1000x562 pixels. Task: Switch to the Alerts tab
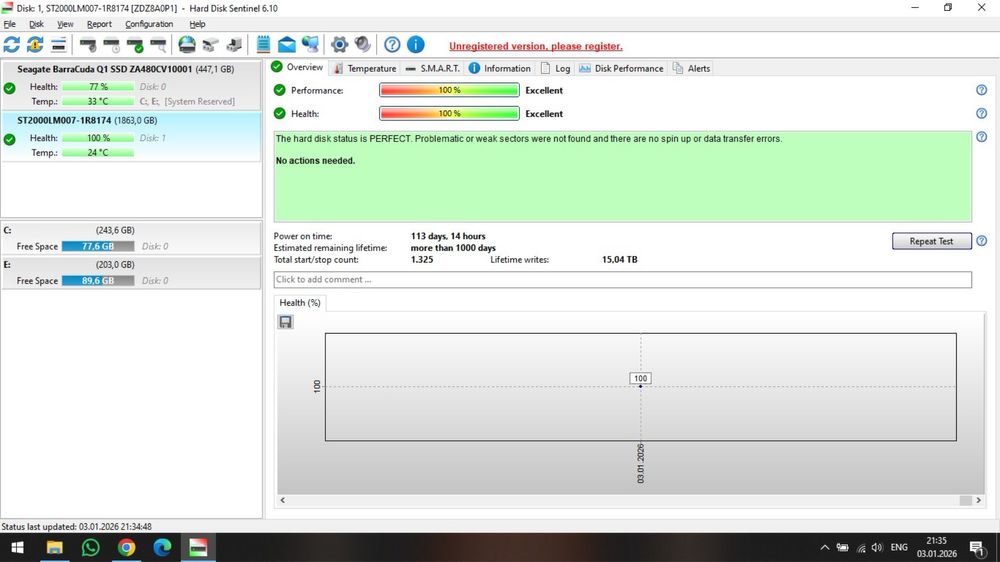[x=691, y=68]
